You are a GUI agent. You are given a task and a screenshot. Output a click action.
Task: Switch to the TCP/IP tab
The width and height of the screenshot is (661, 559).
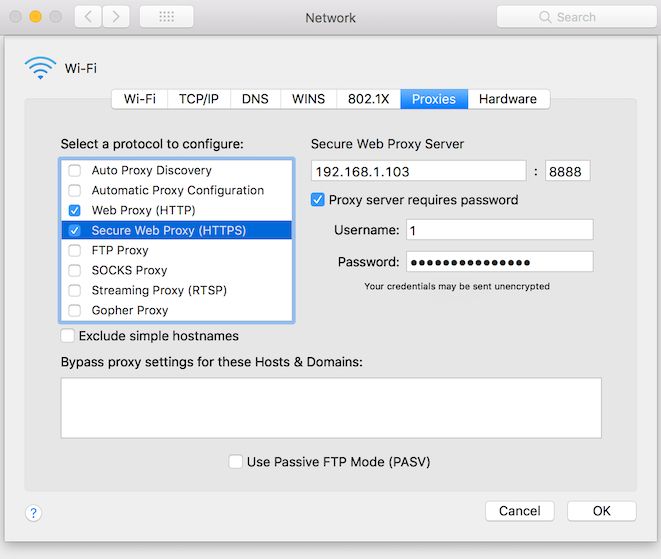click(x=199, y=99)
